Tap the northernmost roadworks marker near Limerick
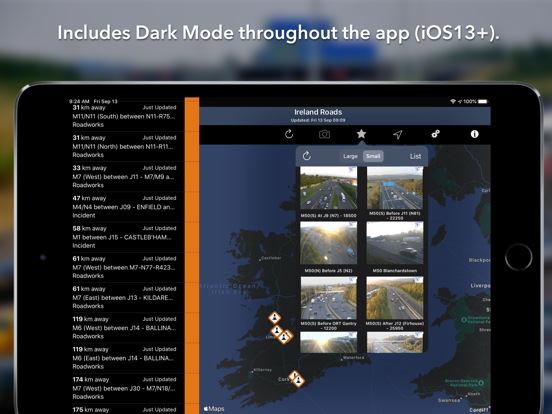Screen dimensions: 552x414 click(275, 318)
